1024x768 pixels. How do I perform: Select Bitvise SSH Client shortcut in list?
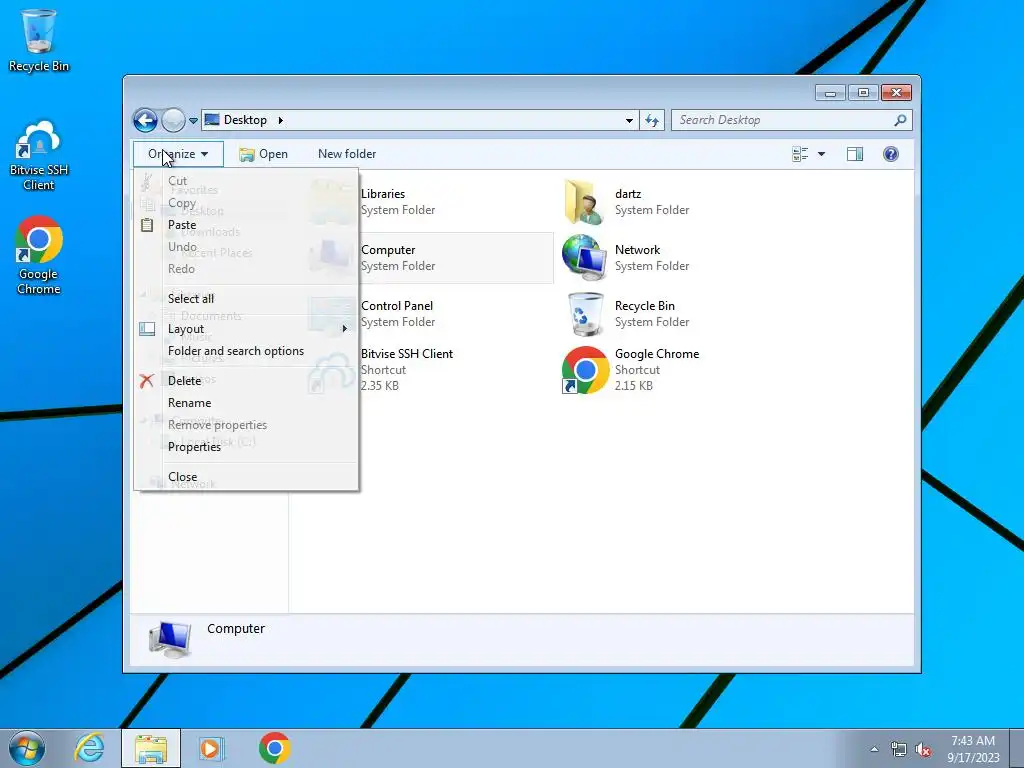click(x=429, y=370)
